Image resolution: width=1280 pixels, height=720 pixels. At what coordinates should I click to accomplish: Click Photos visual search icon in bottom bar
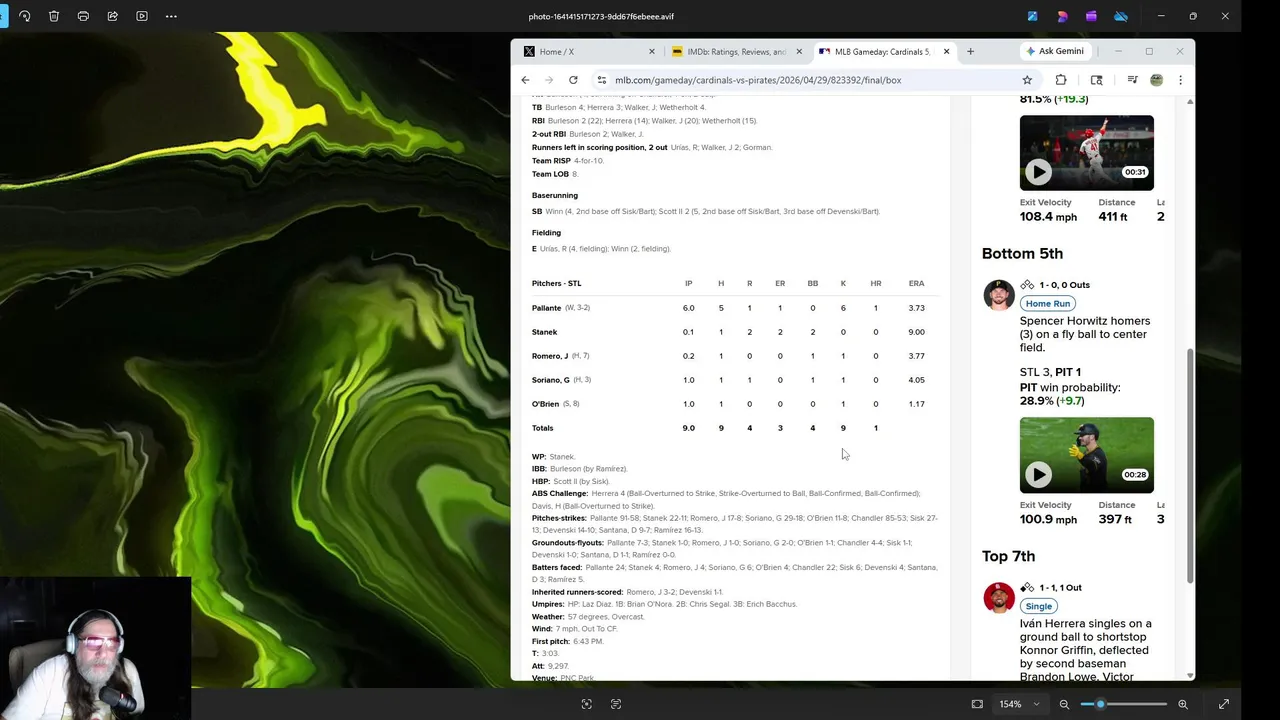587,704
